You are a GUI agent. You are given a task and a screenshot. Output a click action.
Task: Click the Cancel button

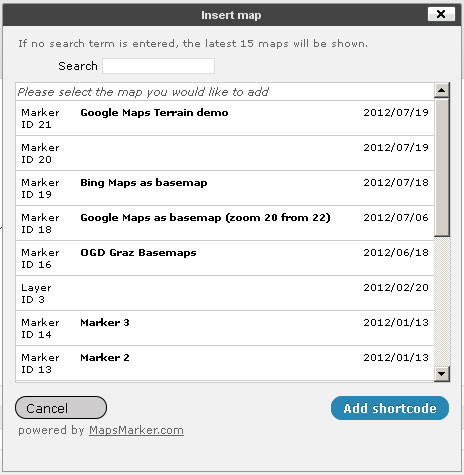coord(61,407)
